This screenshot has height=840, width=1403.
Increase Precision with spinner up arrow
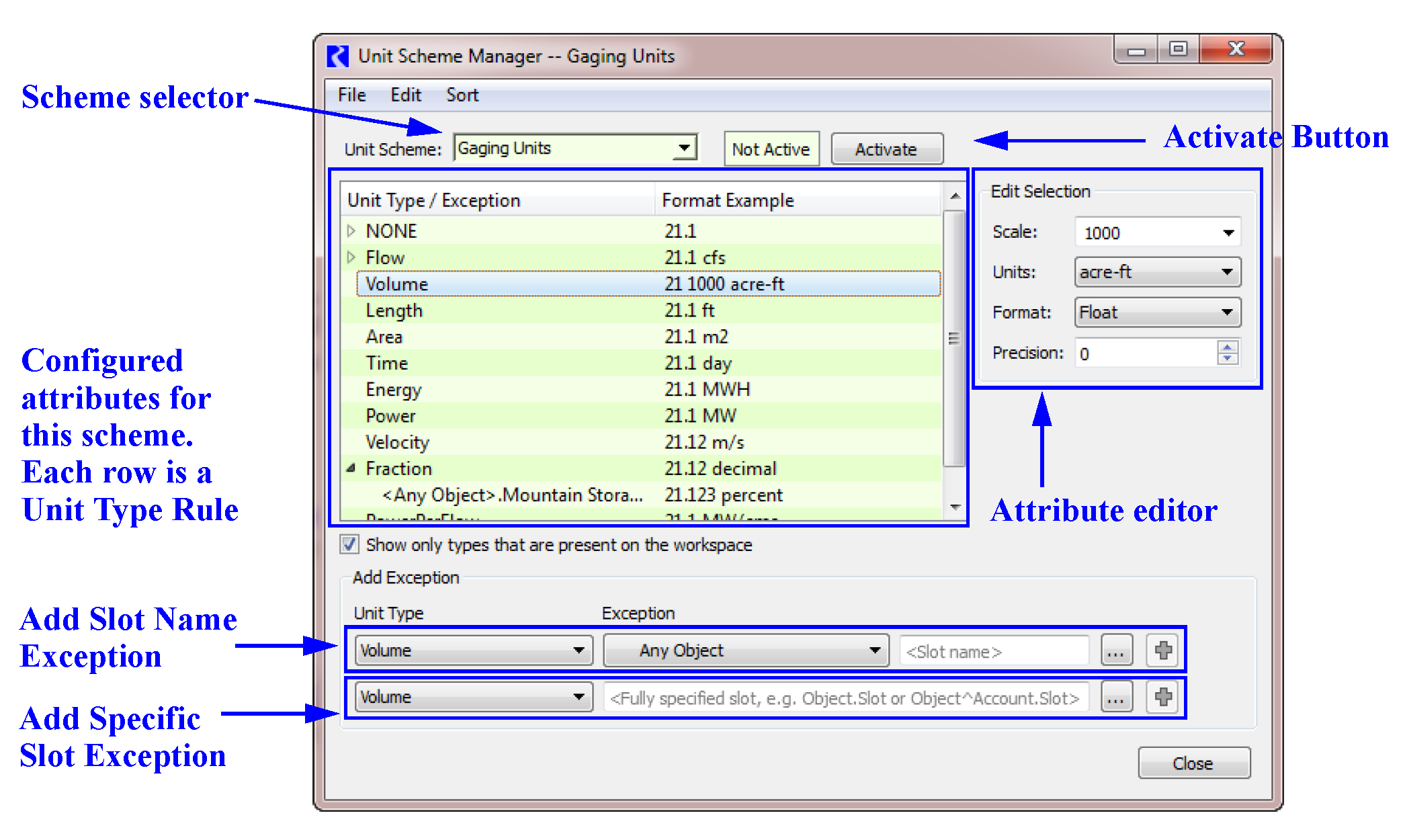1228,347
